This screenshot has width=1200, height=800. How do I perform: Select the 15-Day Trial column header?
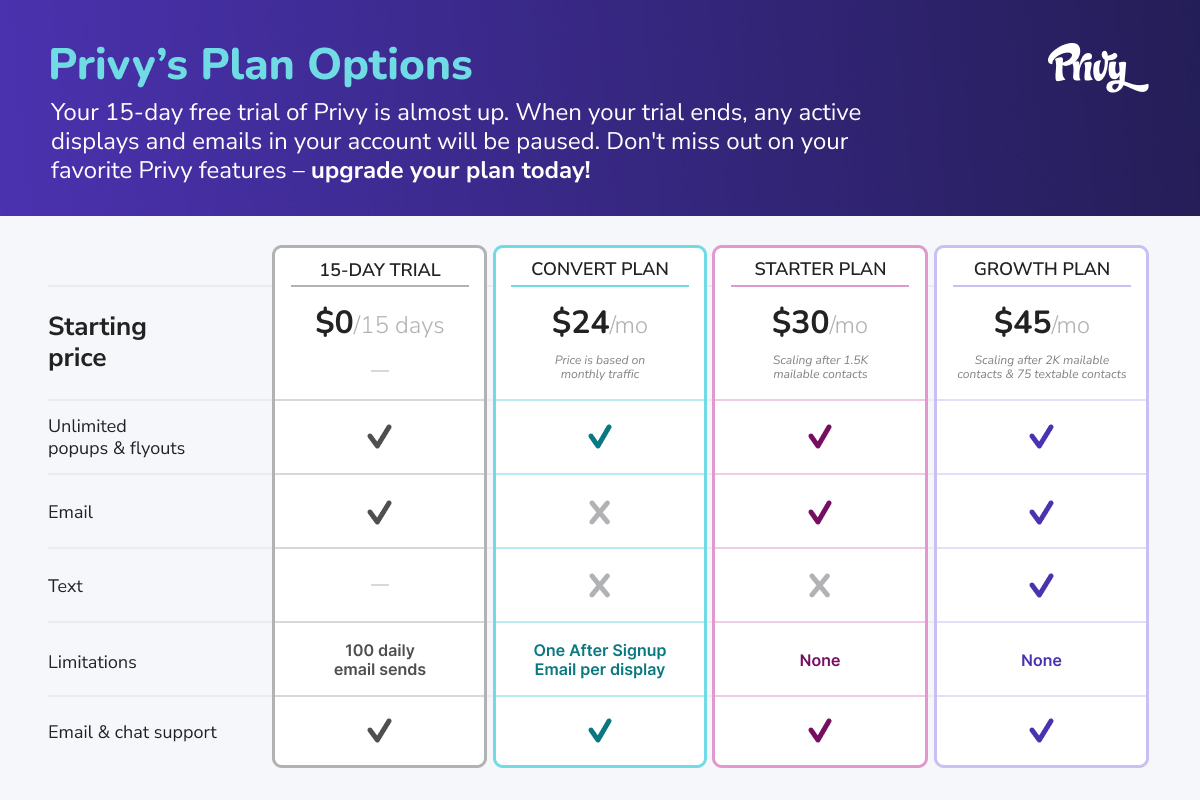point(380,269)
